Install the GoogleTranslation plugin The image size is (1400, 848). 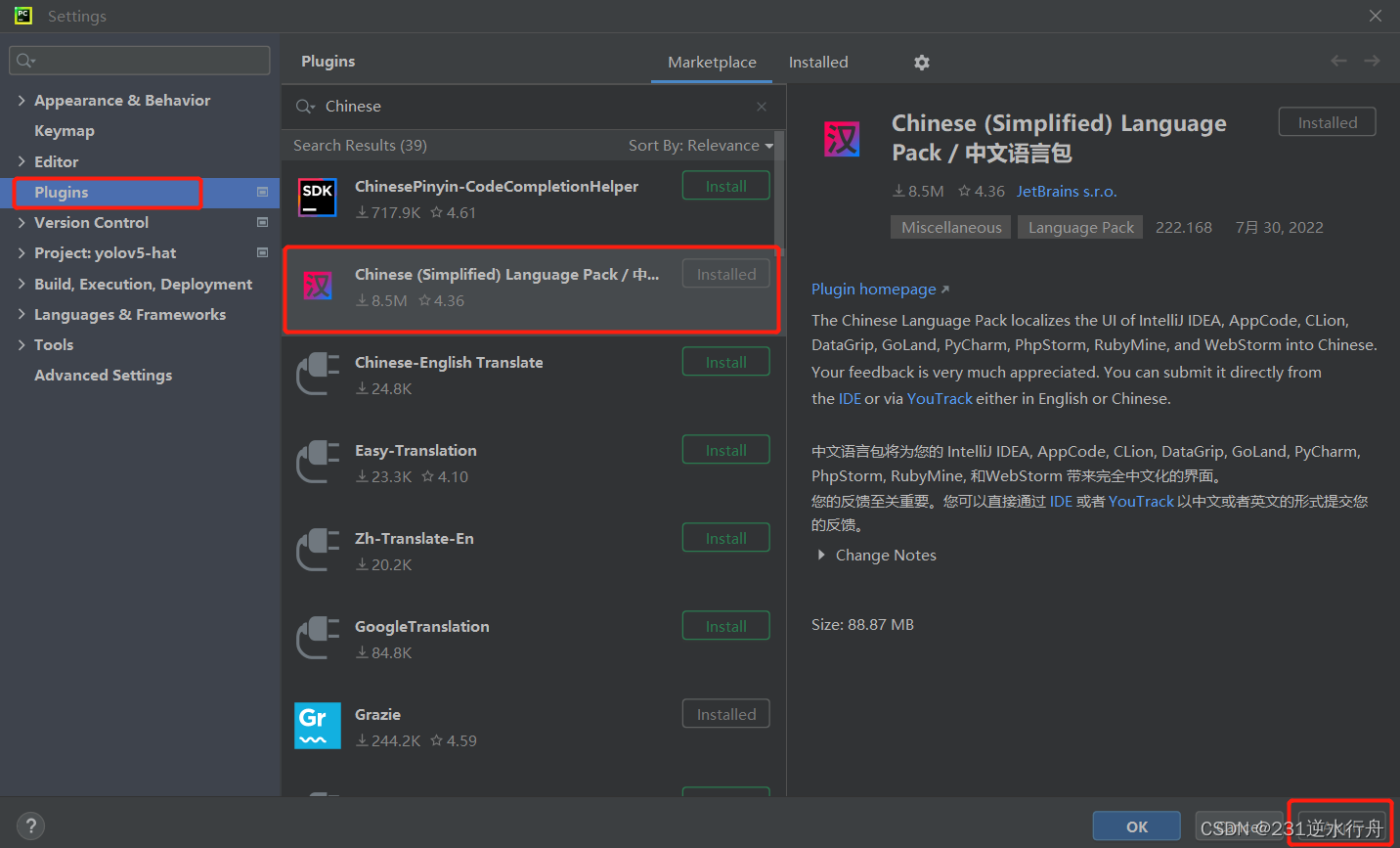725,626
